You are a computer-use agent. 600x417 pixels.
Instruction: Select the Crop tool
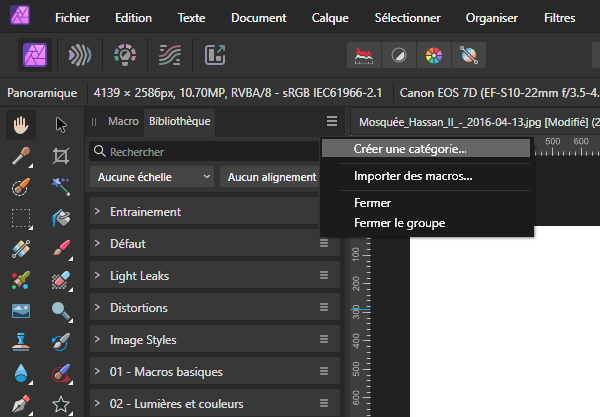(x=60, y=155)
